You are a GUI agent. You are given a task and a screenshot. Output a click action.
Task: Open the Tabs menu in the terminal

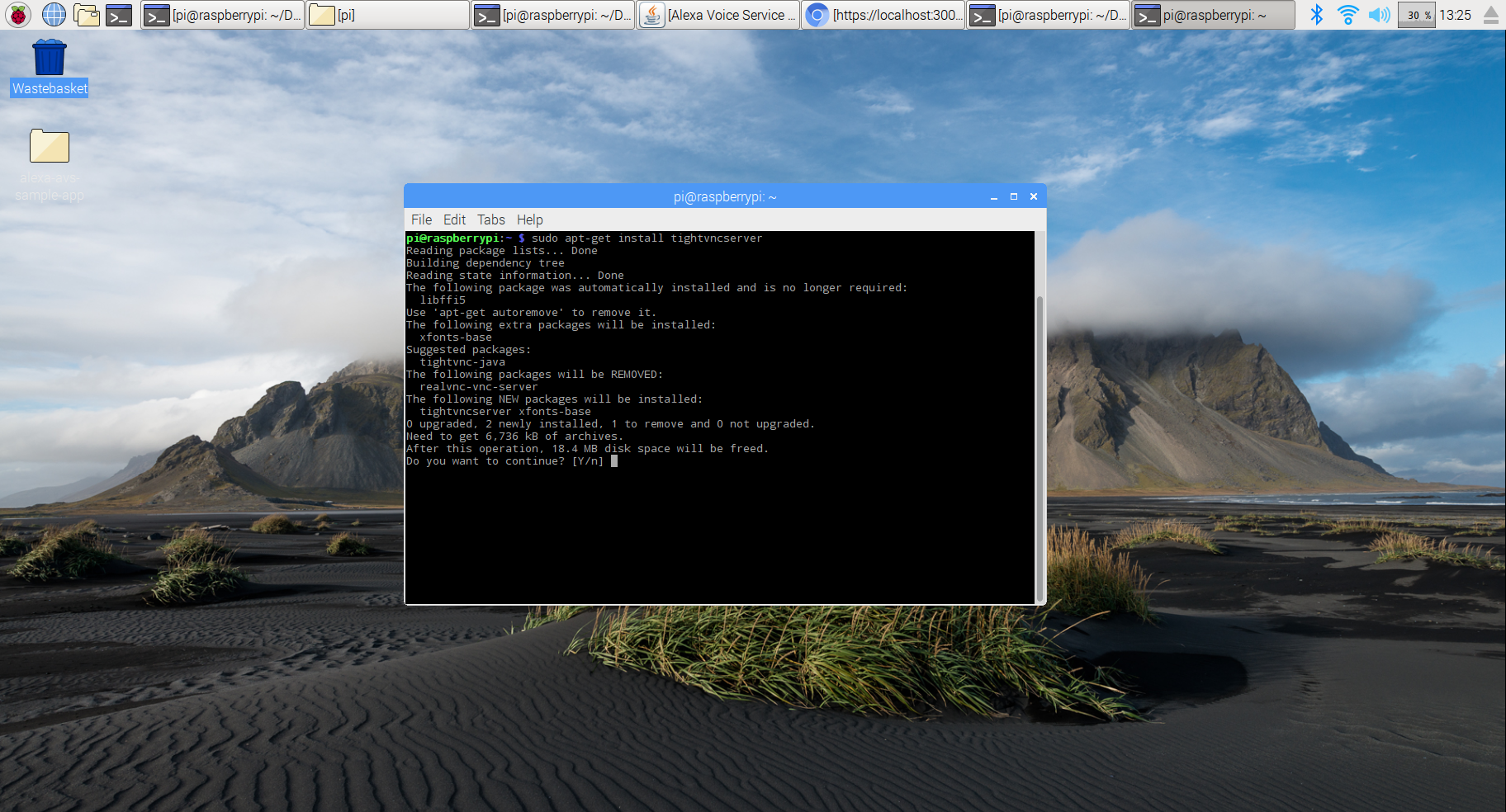[490, 220]
